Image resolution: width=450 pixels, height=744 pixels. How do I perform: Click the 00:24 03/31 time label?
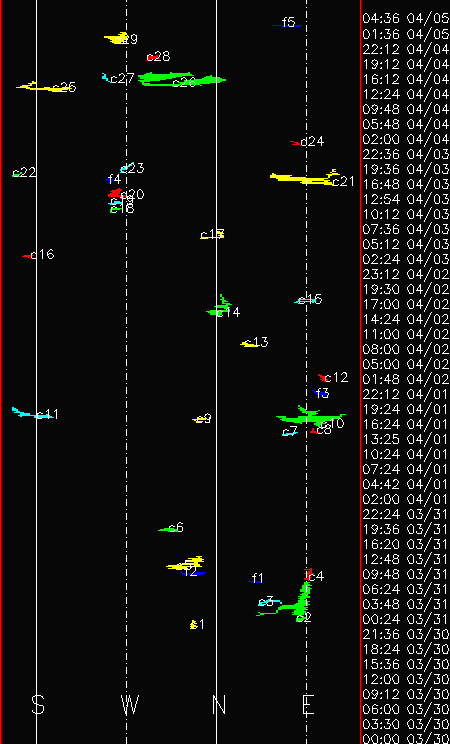coord(406,619)
